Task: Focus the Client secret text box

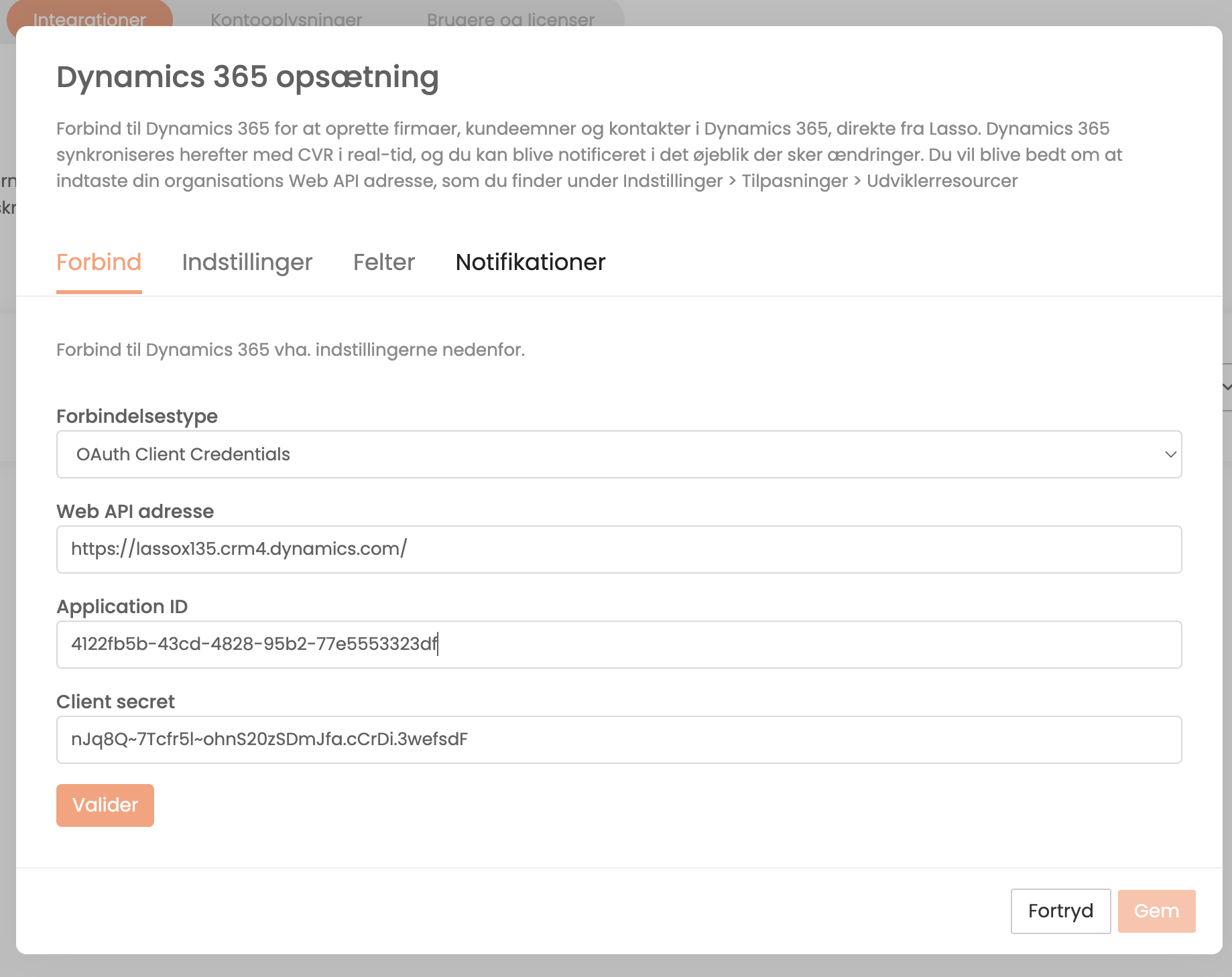Action: pyautogui.click(x=618, y=740)
